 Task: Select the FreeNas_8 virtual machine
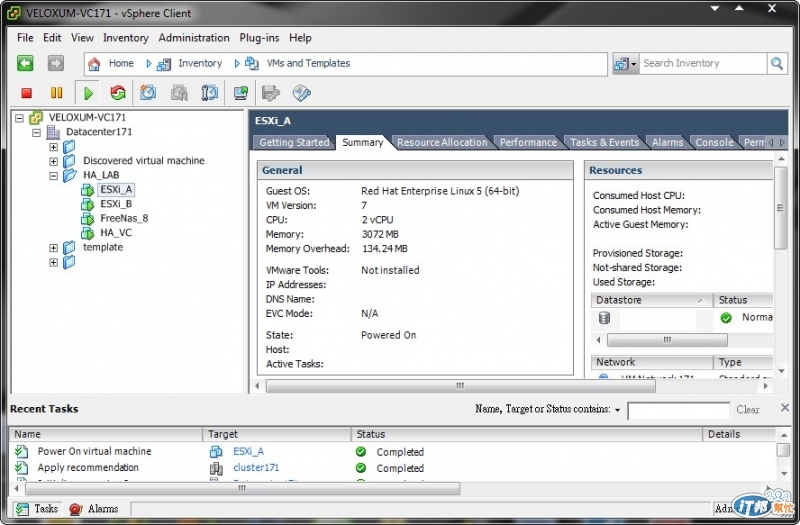point(124,218)
